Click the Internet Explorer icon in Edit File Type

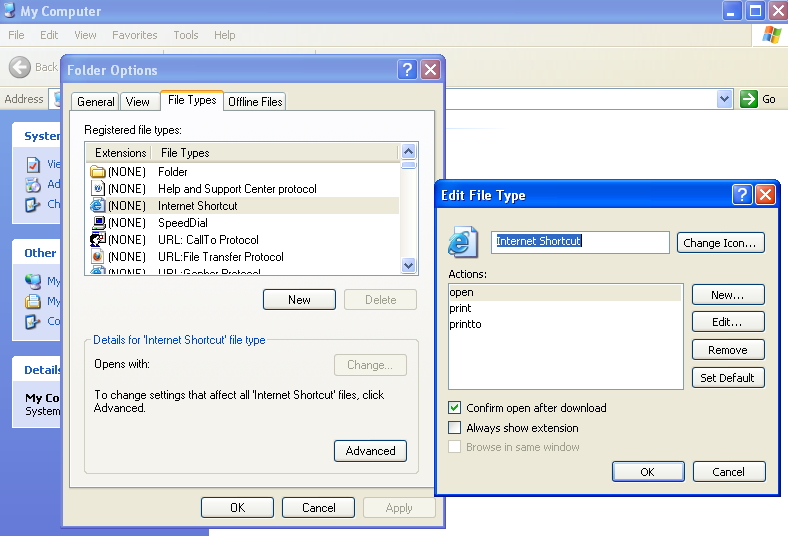pos(462,242)
